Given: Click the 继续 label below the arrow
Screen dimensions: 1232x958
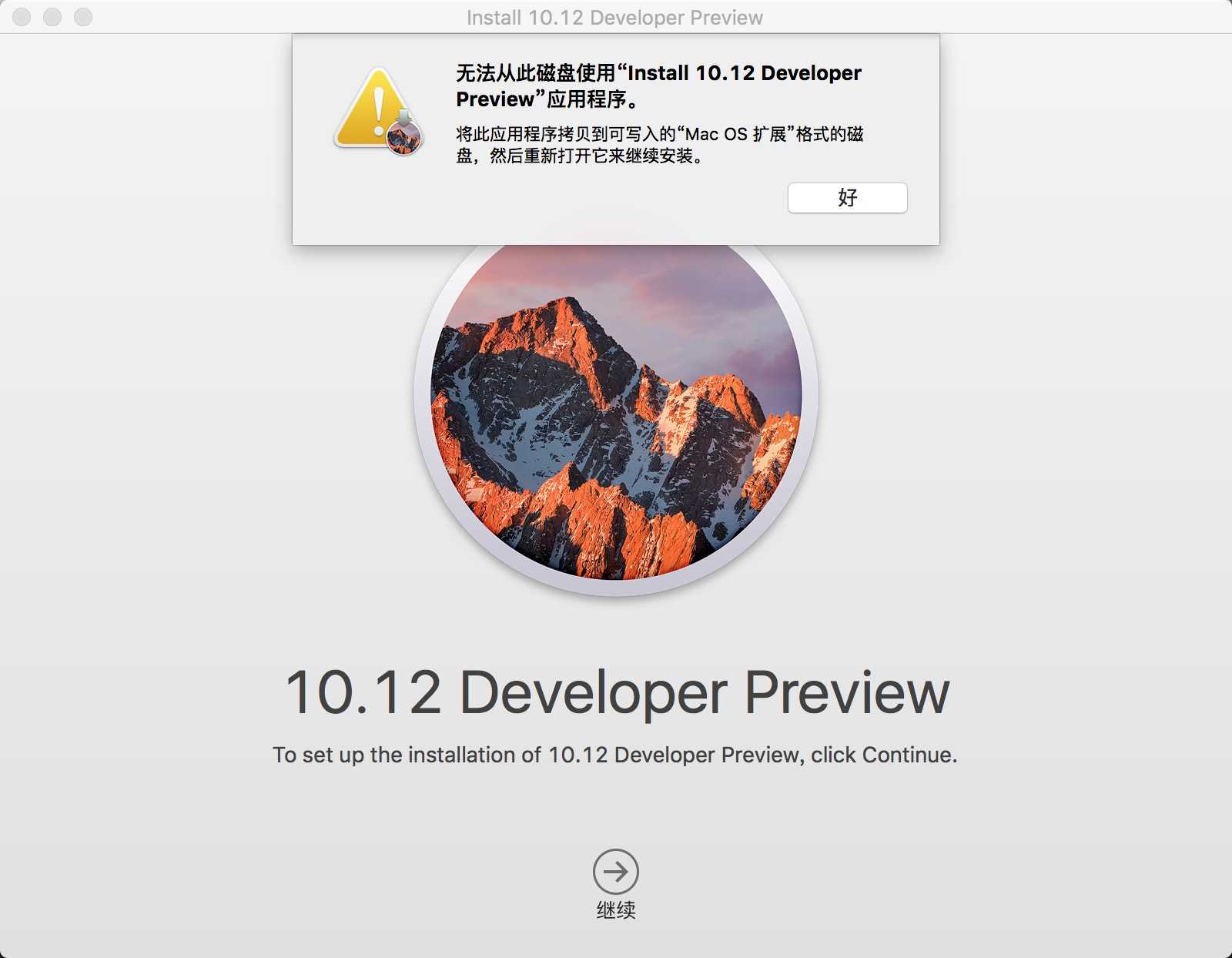Looking at the screenshot, I should [615, 910].
